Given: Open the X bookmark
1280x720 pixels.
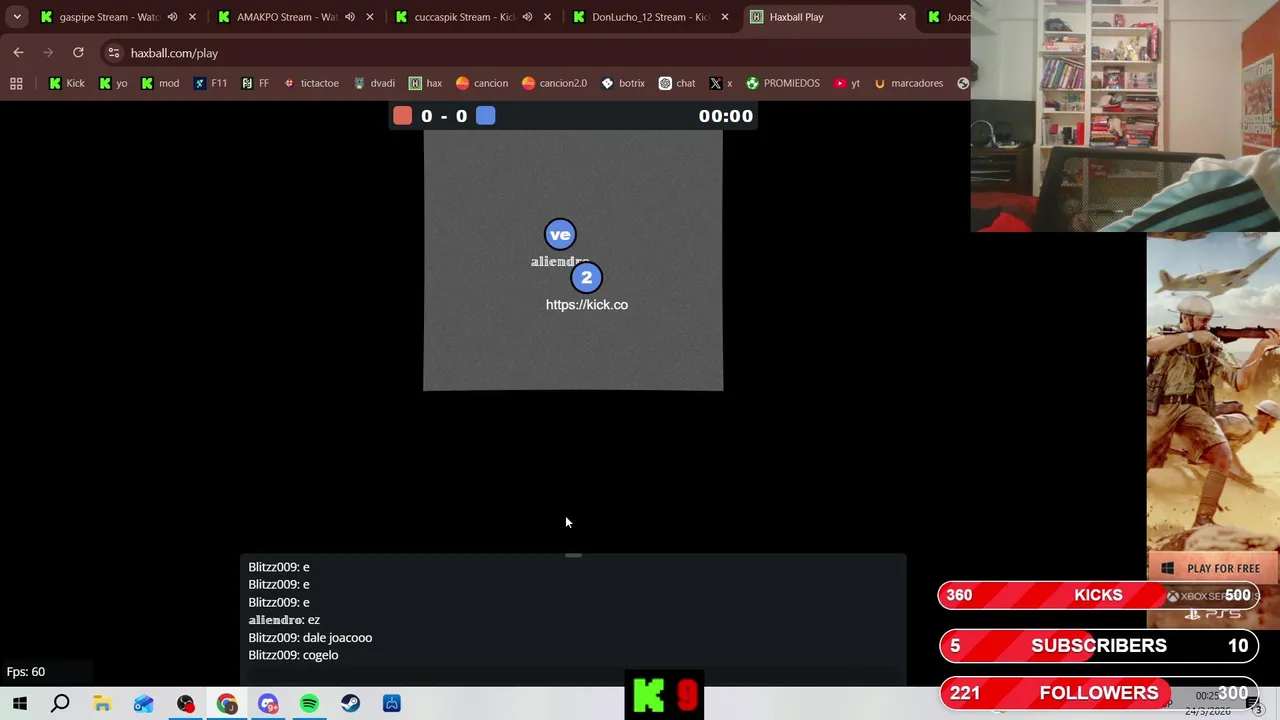Looking at the screenshot, I should point(721,83).
